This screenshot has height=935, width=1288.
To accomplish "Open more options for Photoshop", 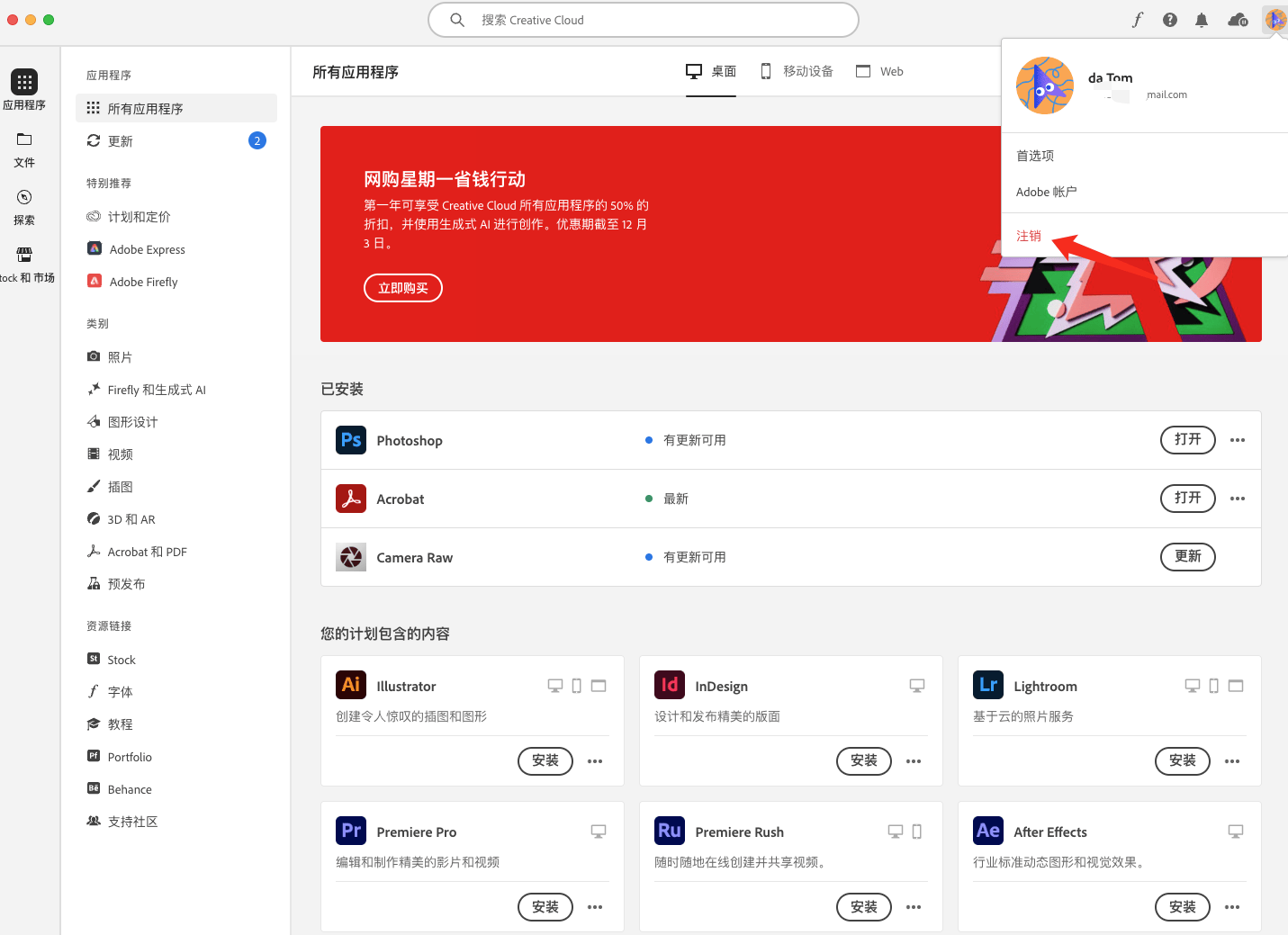I will coord(1238,440).
